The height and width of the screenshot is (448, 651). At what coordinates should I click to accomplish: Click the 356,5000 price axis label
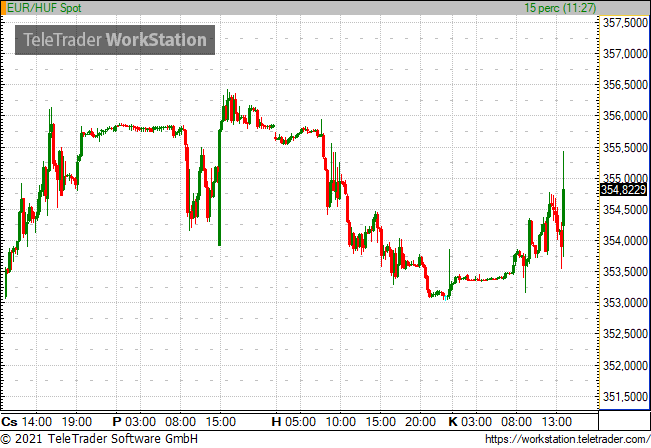625,85
